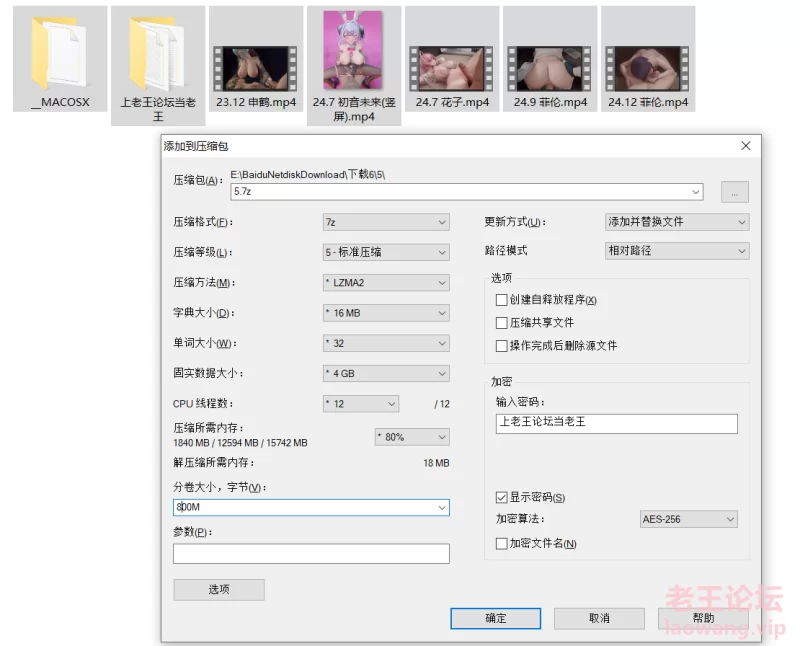Open the 路径模式 相对路径 dropdown
The height and width of the screenshot is (646, 800).
click(x=677, y=251)
